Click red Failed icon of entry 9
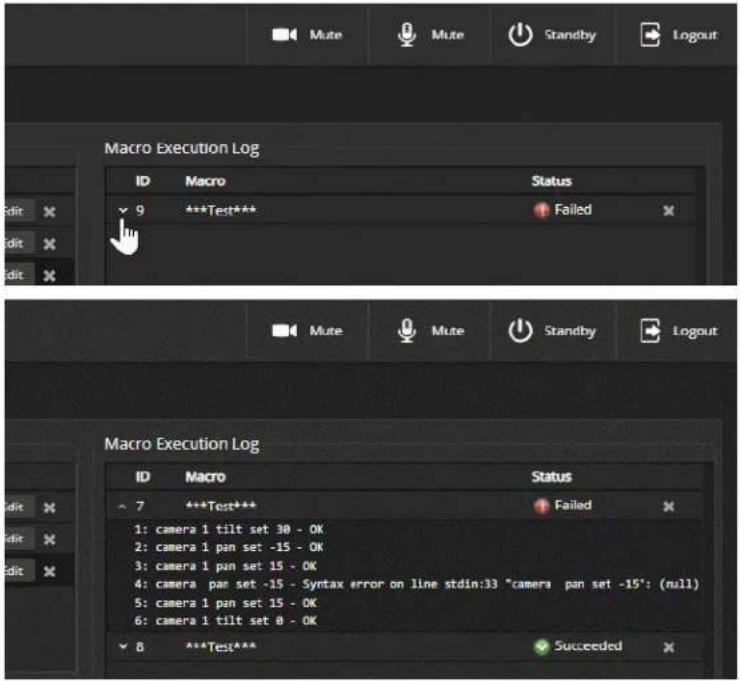 [x=541, y=210]
